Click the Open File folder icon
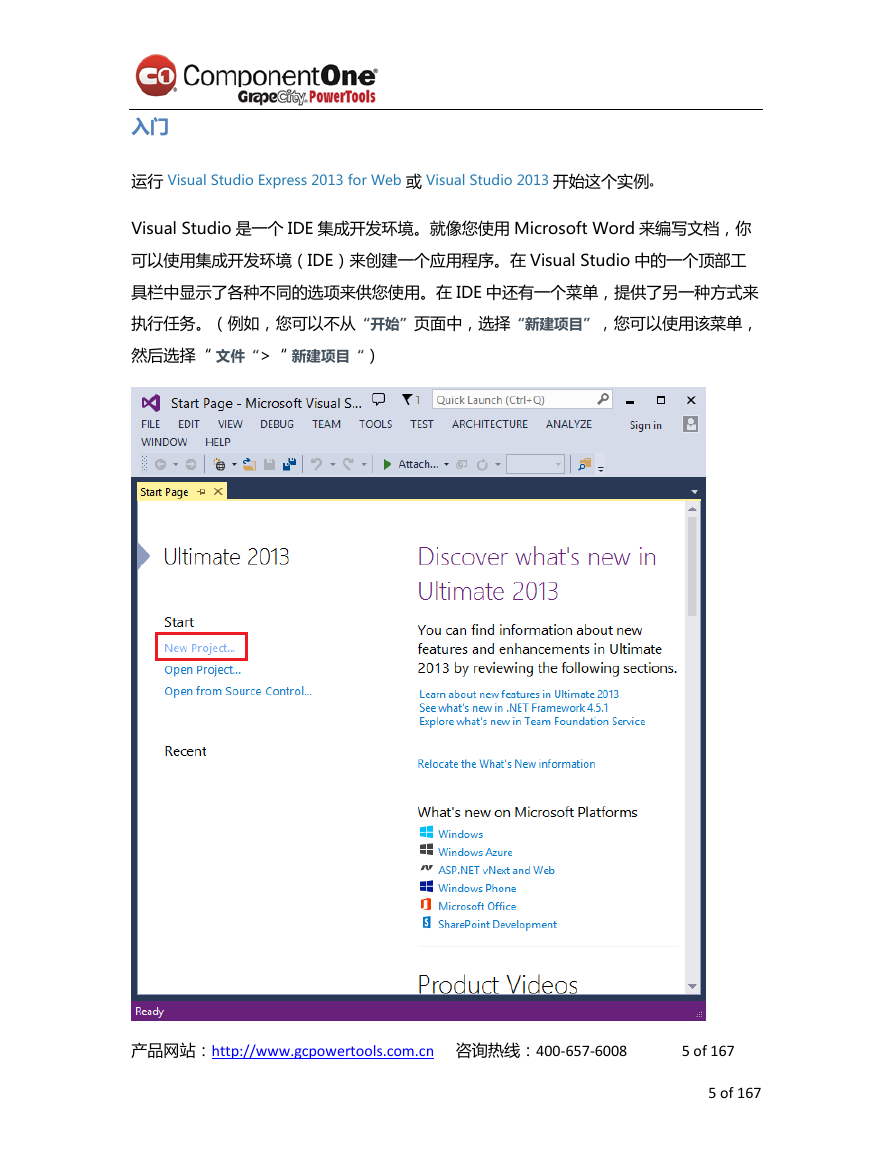The height and width of the screenshot is (1155, 893). pyautogui.click(x=251, y=464)
